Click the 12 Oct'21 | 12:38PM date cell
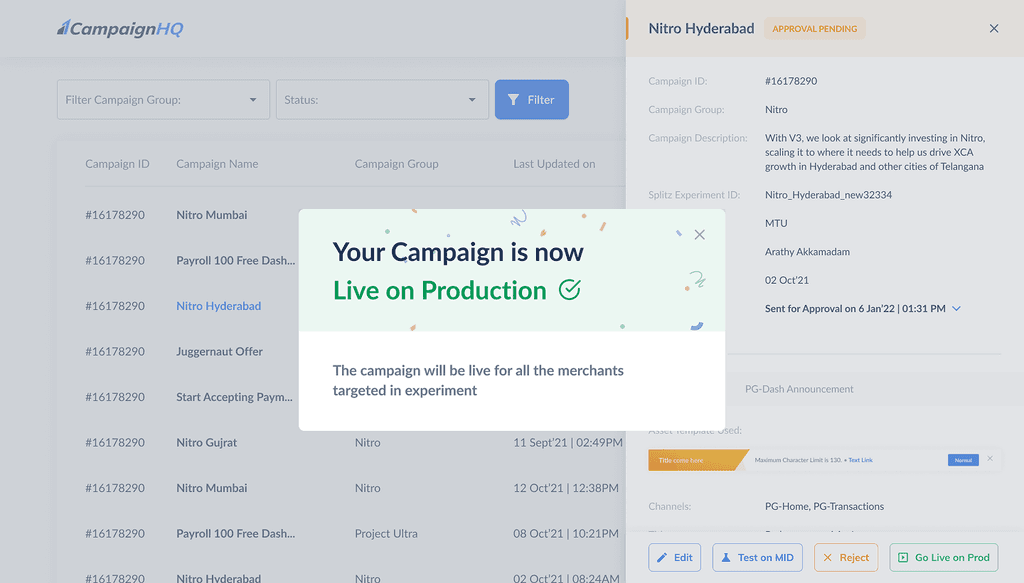Screen dimensions: 1024x583 click(566, 488)
